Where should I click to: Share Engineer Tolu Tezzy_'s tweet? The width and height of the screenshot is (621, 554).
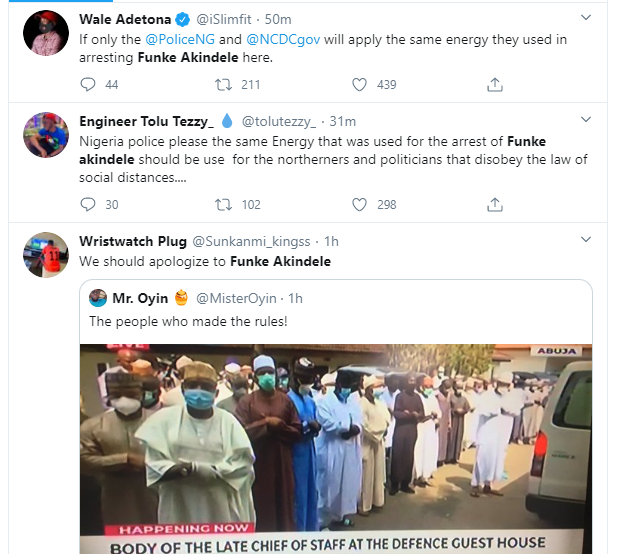(x=495, y=204)
